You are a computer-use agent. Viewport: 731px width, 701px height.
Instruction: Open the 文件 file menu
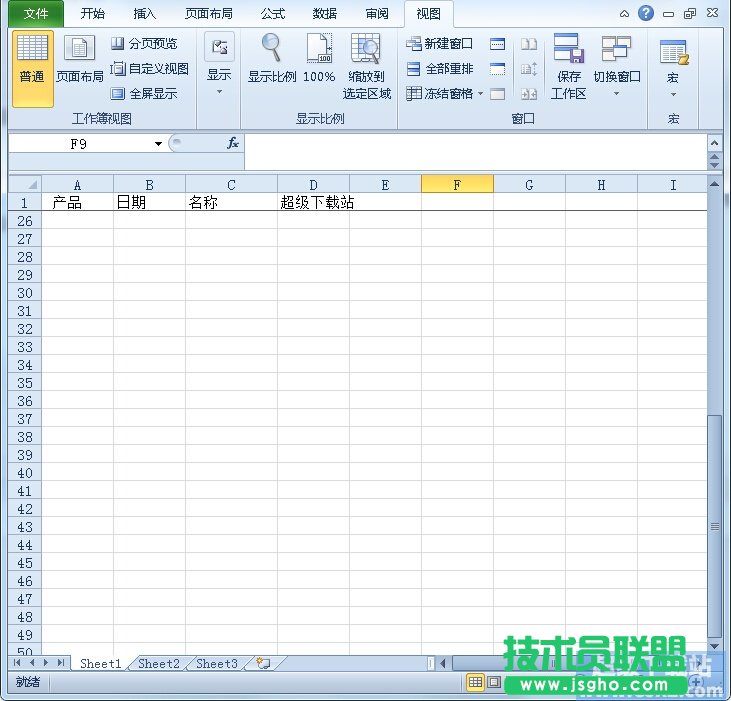click(35, 14)
